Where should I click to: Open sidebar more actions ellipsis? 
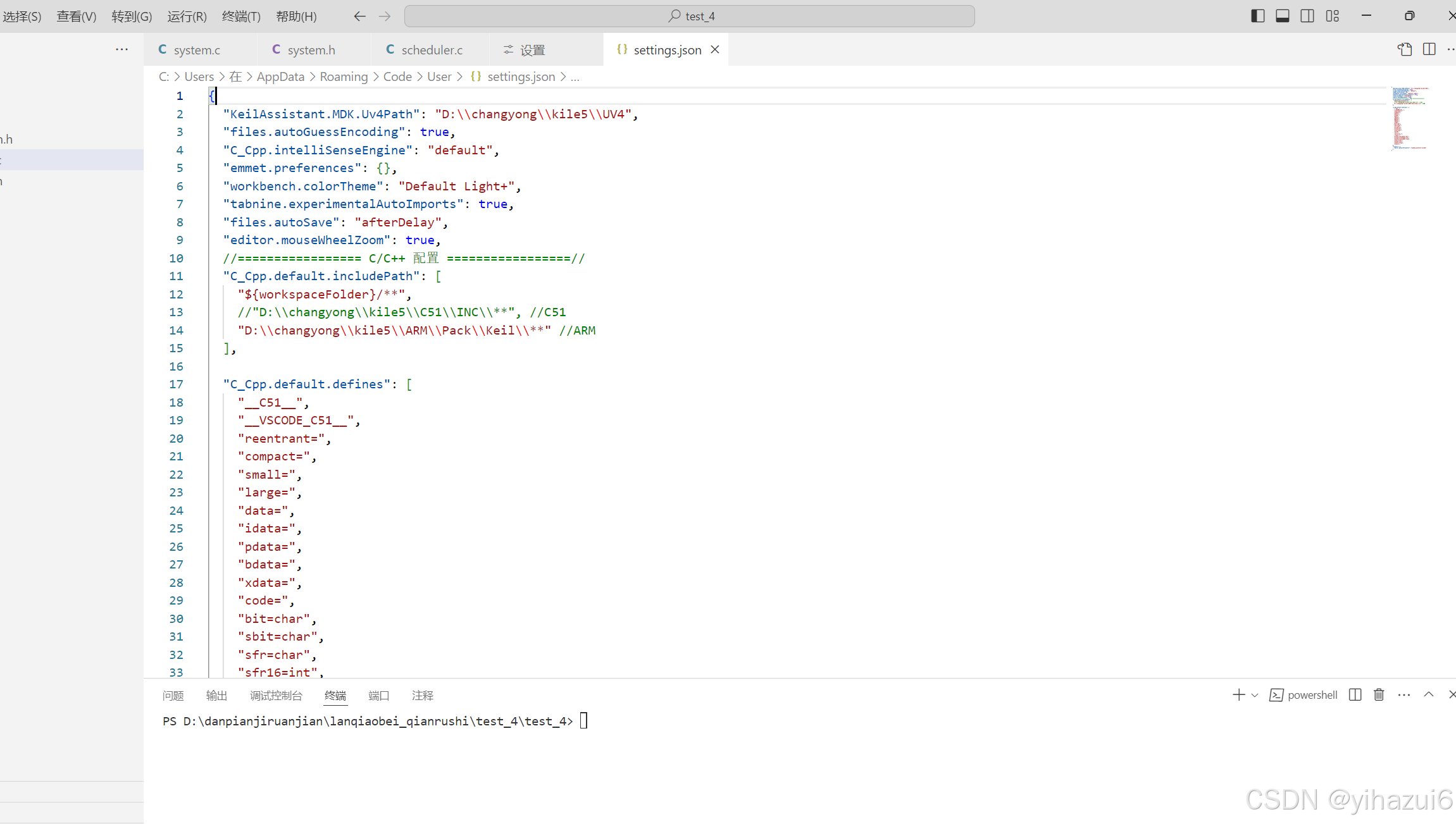tap(121, 49)
